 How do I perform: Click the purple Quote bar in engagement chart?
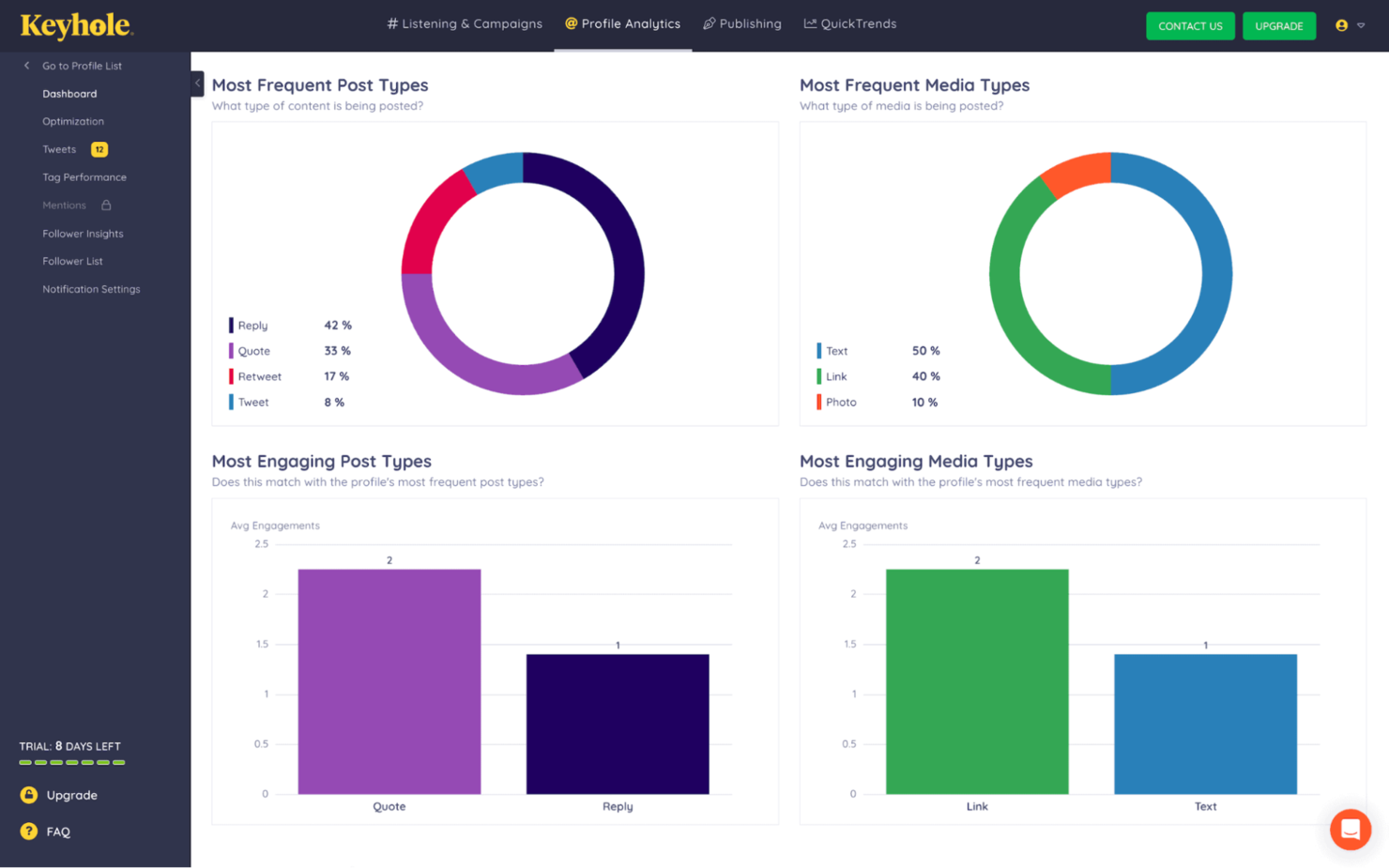tap(389, 681)
